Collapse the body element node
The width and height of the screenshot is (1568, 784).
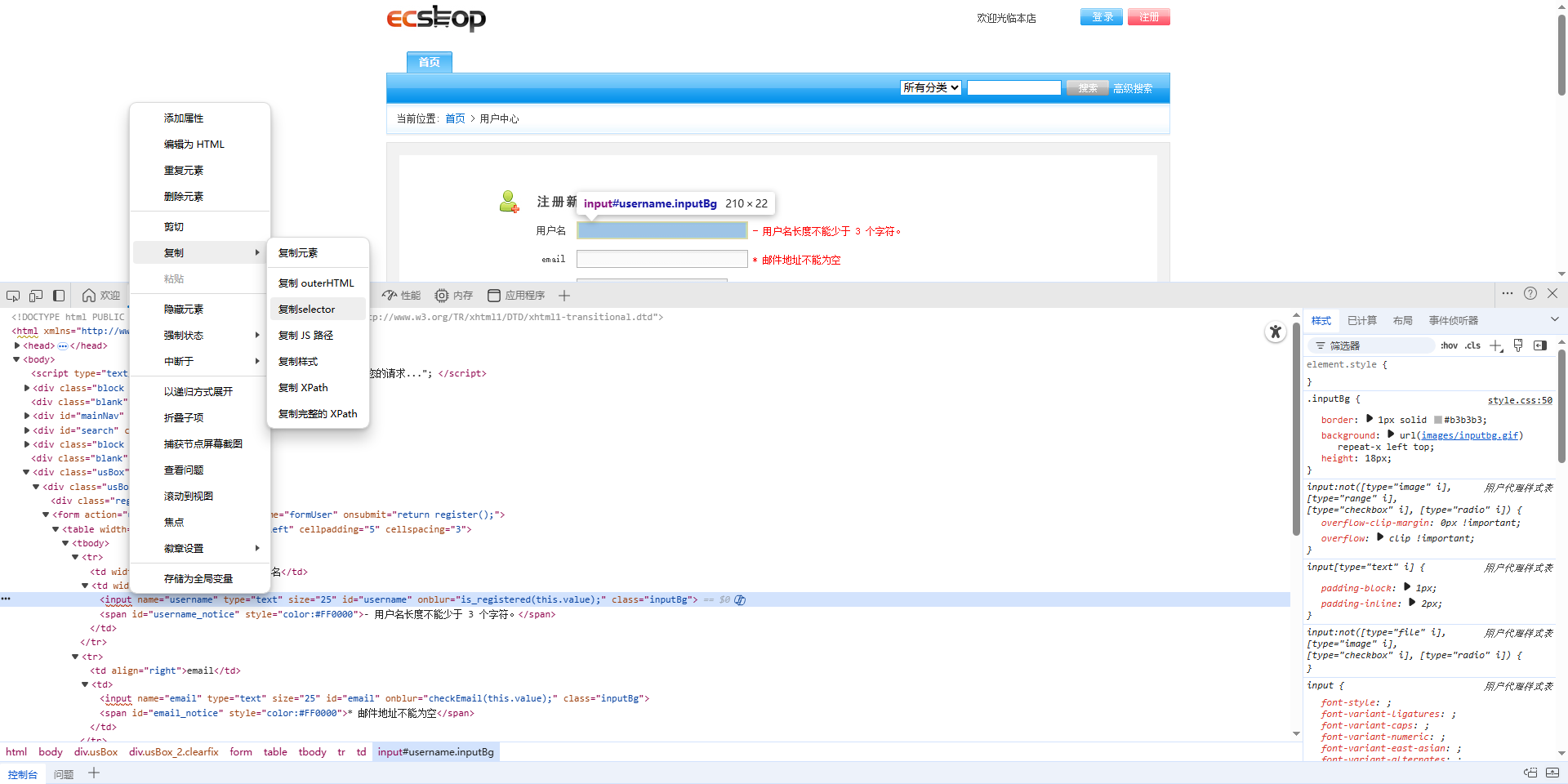pos(16,359)
